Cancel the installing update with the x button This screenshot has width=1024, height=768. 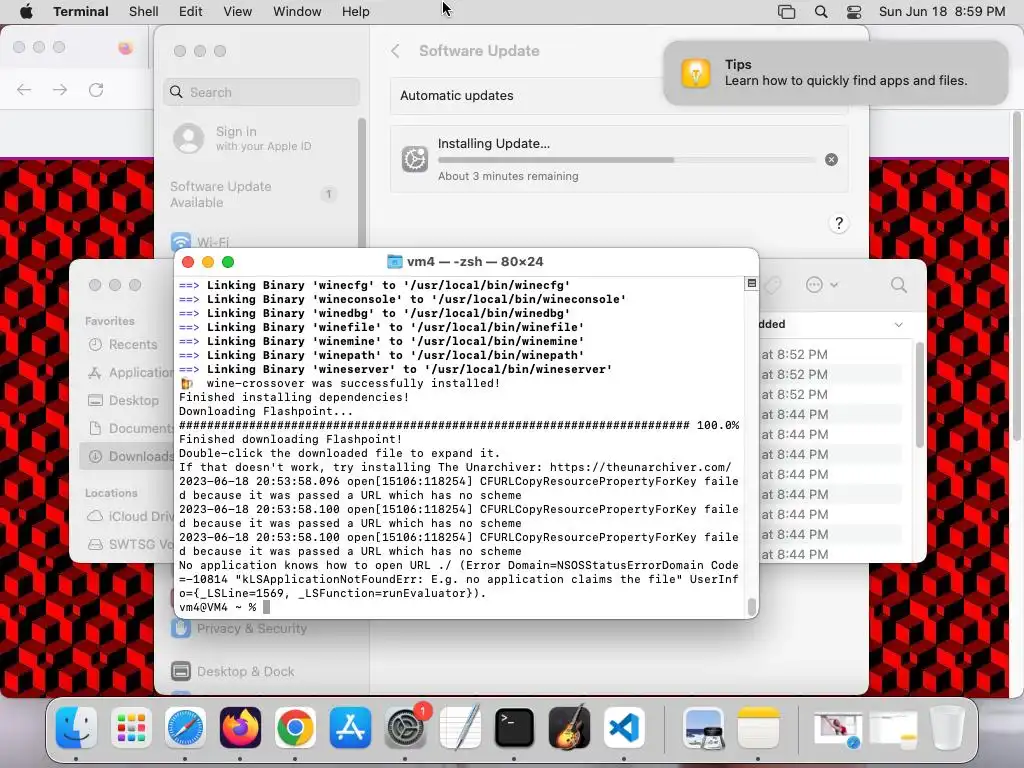pos(831,159)
